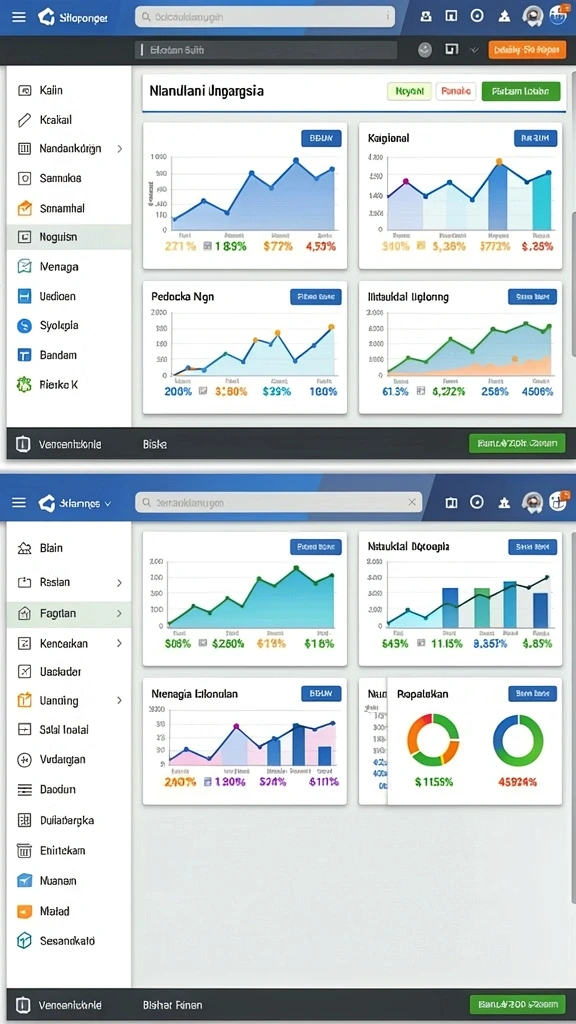The width and height of the screenshot is (576, 1024).
Task: Expand the Raslan submenu arrow
Action: click(x=119, y=583)
